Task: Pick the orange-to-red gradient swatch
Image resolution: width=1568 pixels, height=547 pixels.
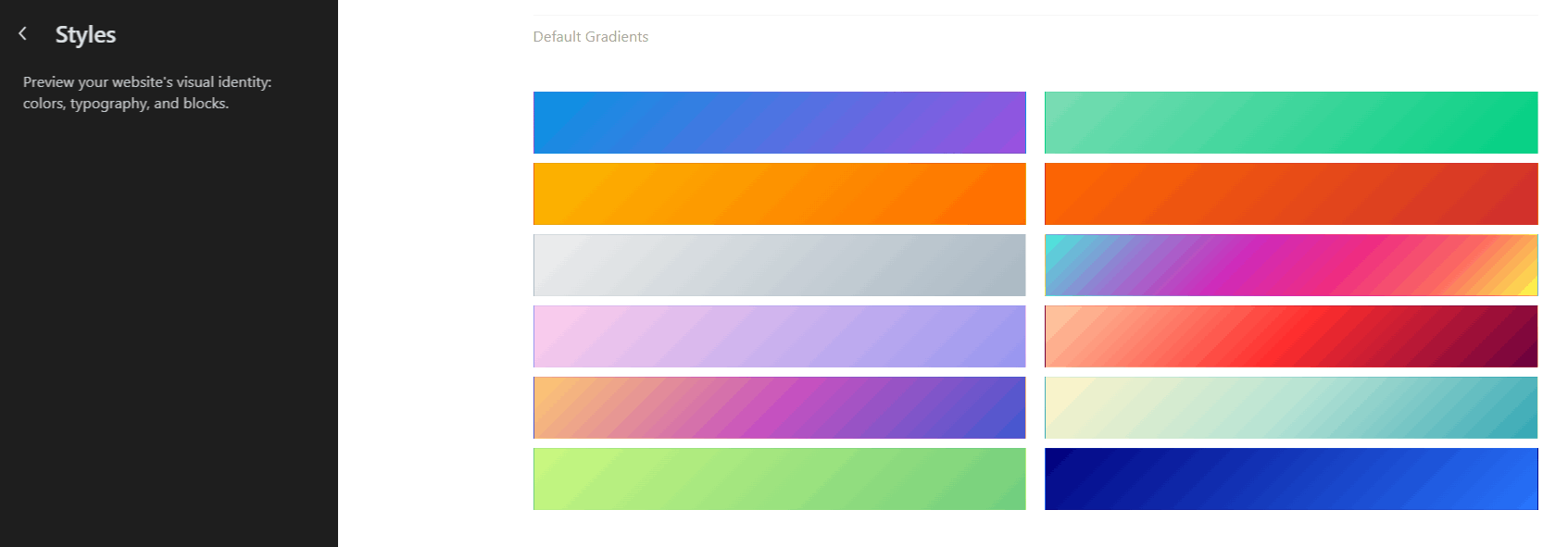Action: point(1290,193)
